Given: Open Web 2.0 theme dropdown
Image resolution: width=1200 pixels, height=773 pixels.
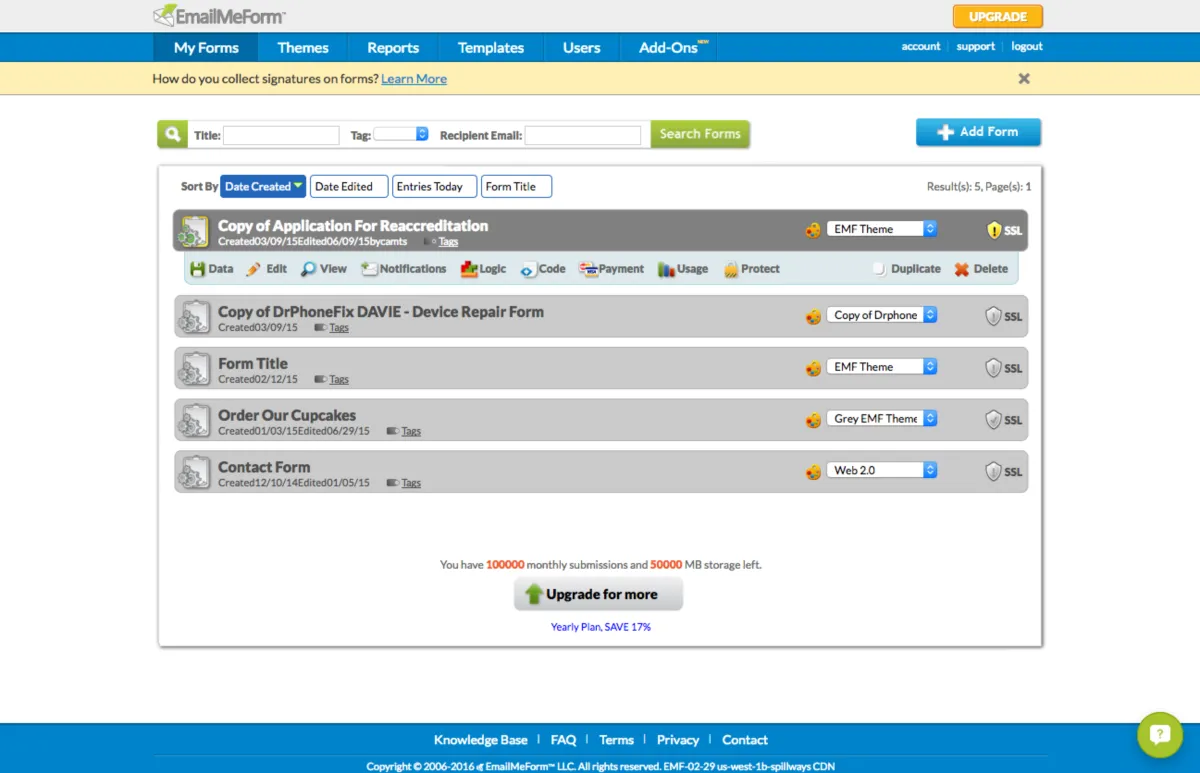Looking at the screenshot, I should coord(882,470).
